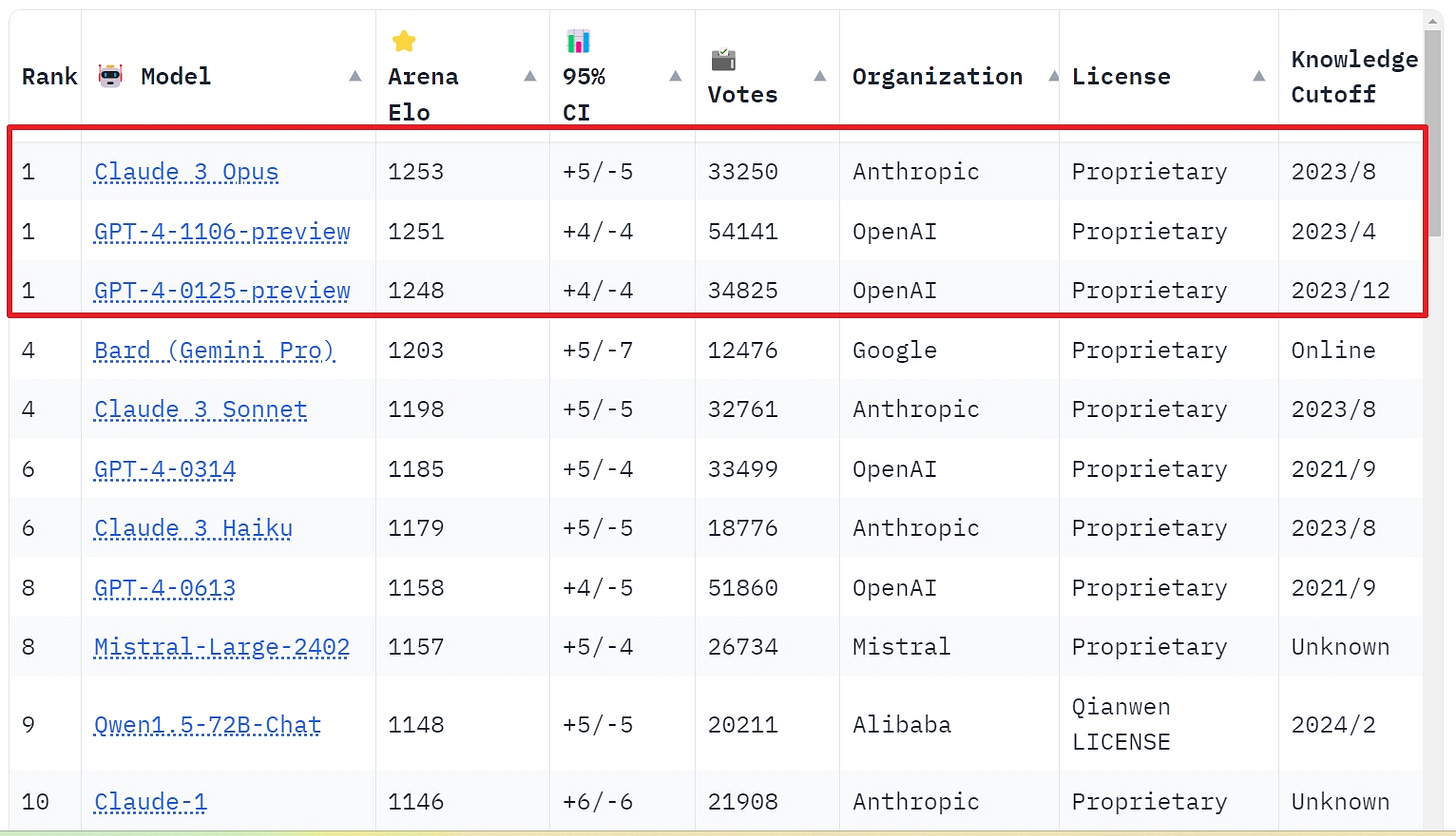Sort by Votes column arrow

tap(820, 76)
